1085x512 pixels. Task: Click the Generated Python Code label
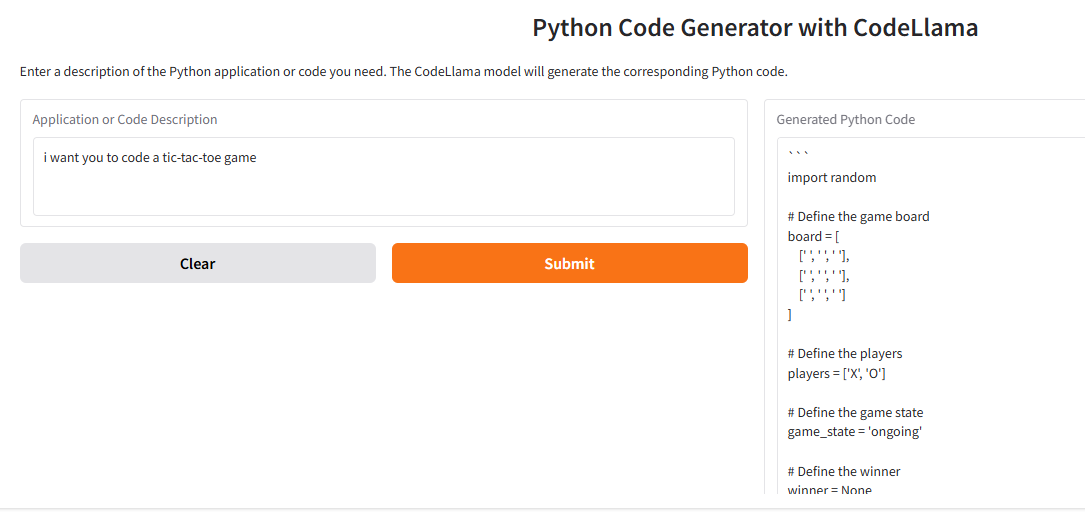click(845, 119)
